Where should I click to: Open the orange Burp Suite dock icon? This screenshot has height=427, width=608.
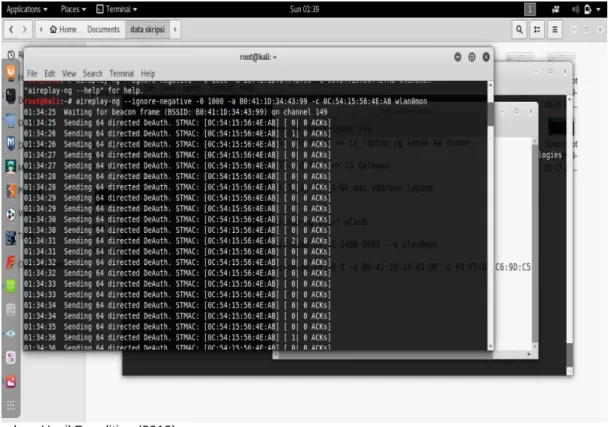click(x=11, y=190)
